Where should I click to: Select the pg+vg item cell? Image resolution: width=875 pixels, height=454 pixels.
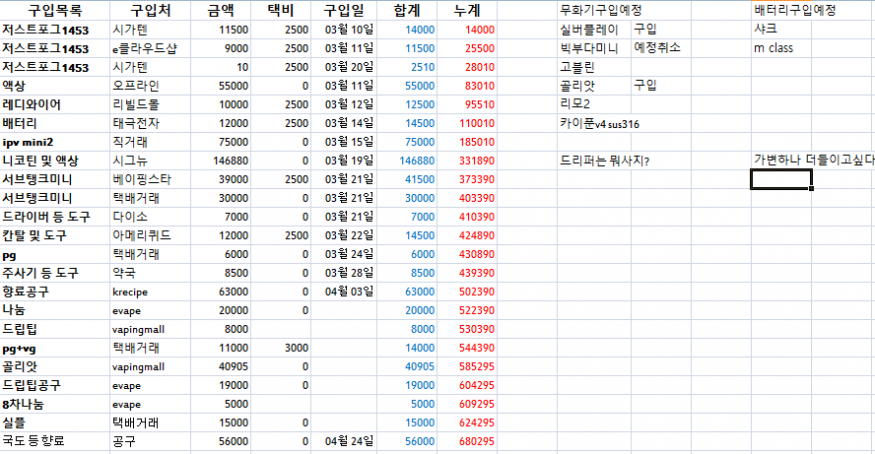click(55, 348)
